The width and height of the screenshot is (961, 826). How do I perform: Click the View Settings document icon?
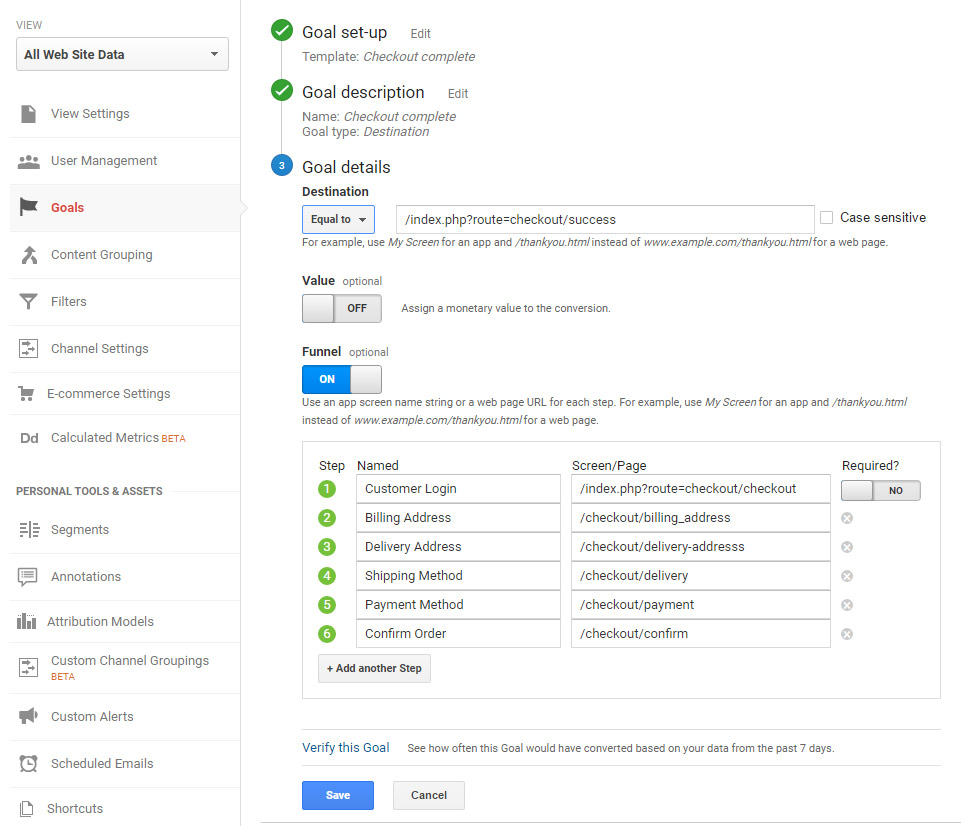pyautogui.click(x=28, y=114)
